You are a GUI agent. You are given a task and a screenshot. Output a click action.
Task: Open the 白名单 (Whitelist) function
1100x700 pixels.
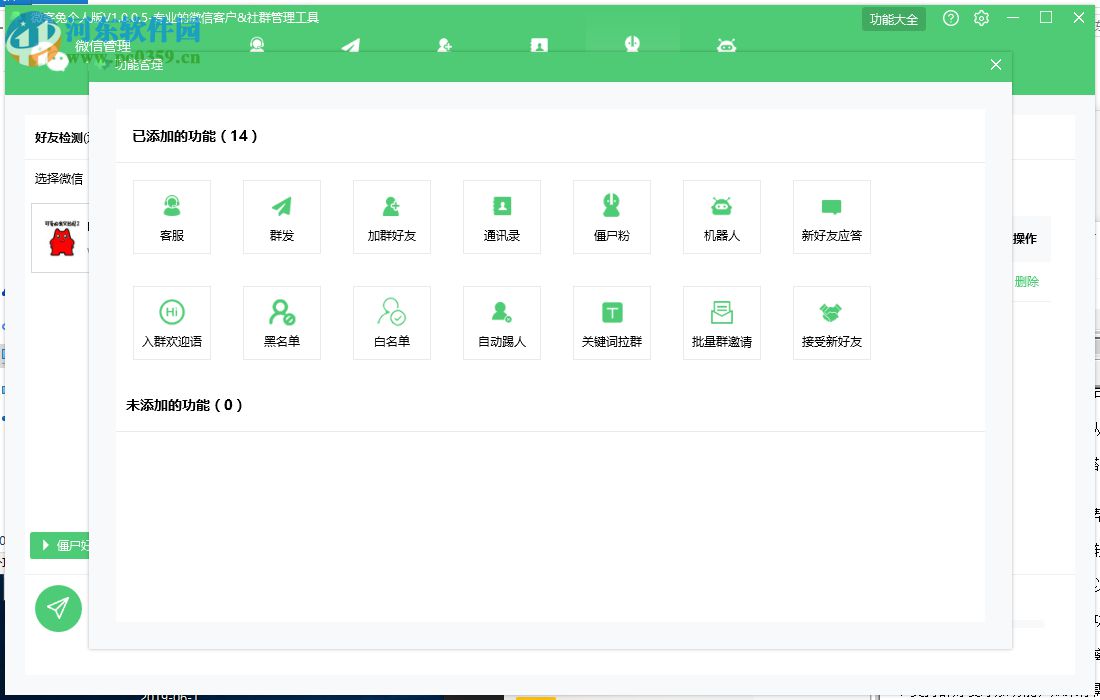click(391, 322)
